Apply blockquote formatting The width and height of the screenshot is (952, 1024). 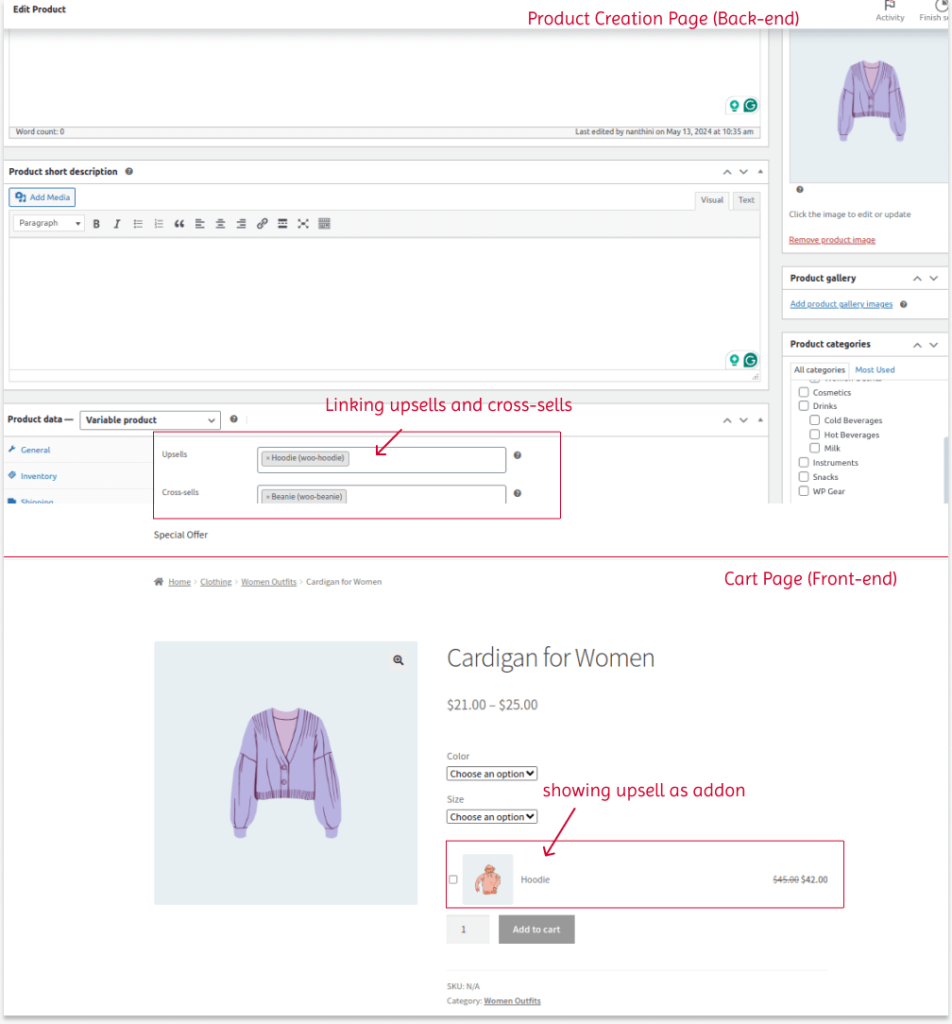click(179, 223)
